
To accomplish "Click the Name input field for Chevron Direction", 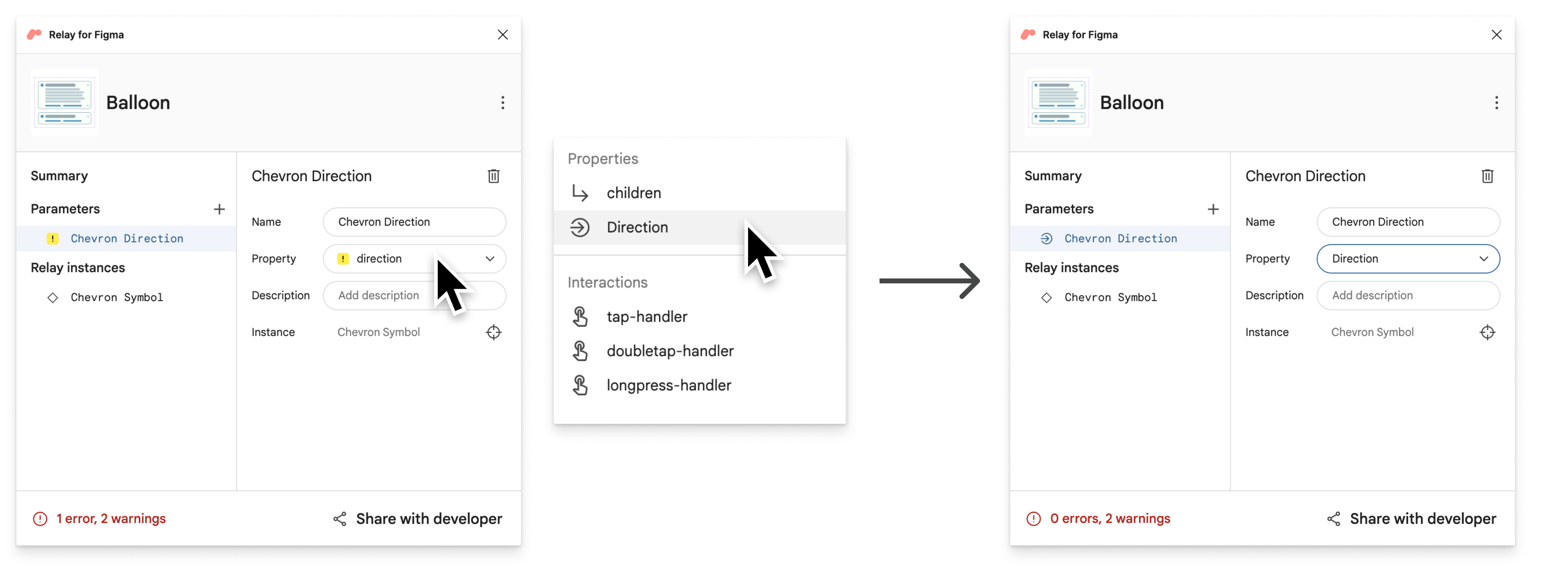I will [414, 221].
